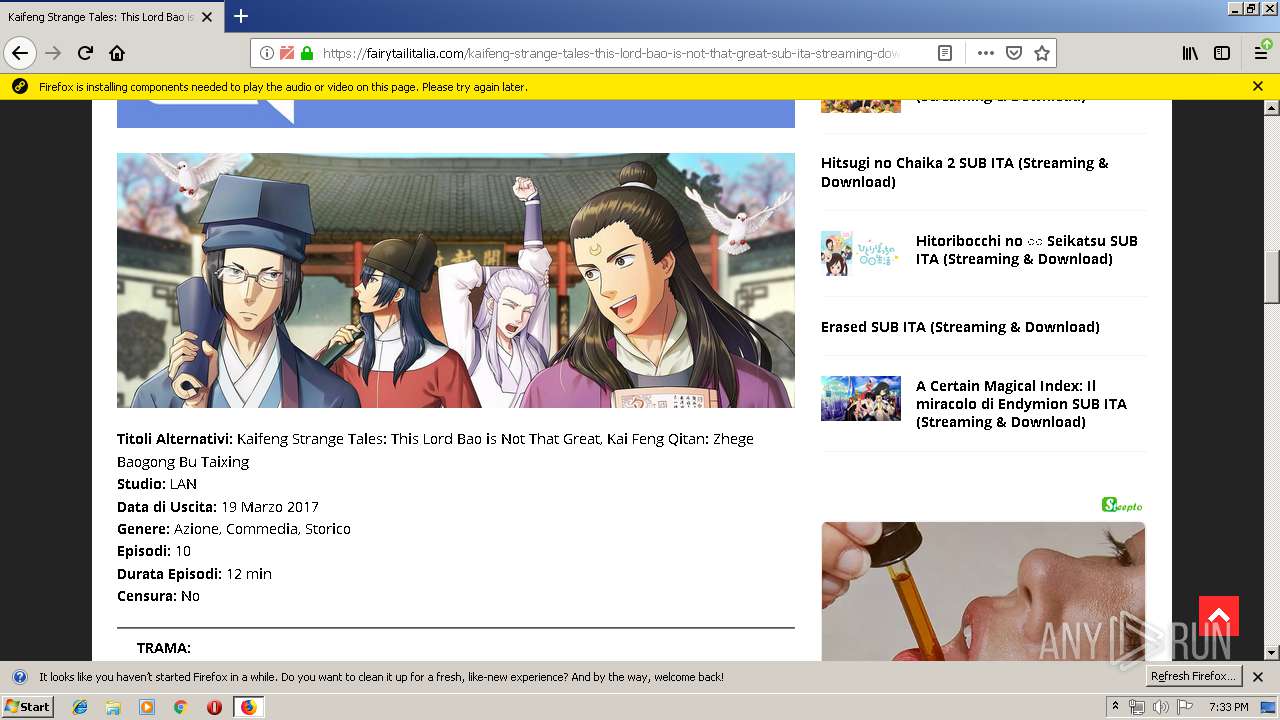Viewport: 1280px width, 720px height.
Task: Click the page scrollbar down arrow
Action: [1272, 653]
